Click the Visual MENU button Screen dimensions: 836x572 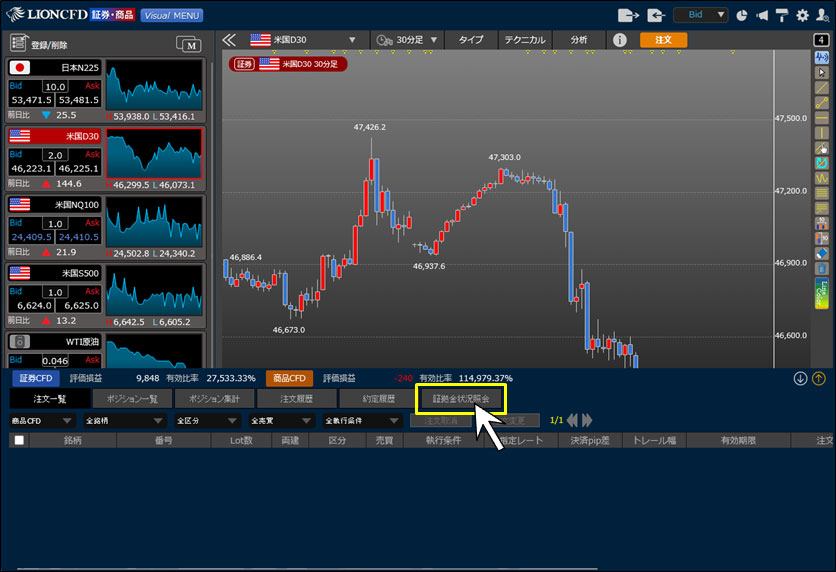tap(171, 15)
